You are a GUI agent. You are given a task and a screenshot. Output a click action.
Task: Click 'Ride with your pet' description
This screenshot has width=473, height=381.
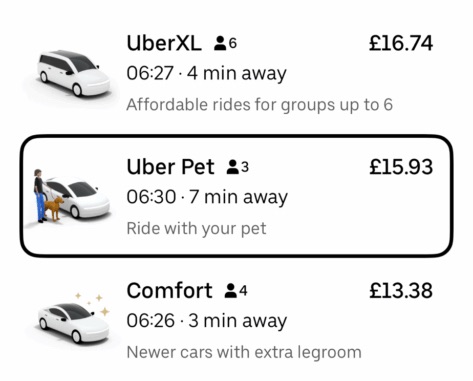tap(196, 229)
